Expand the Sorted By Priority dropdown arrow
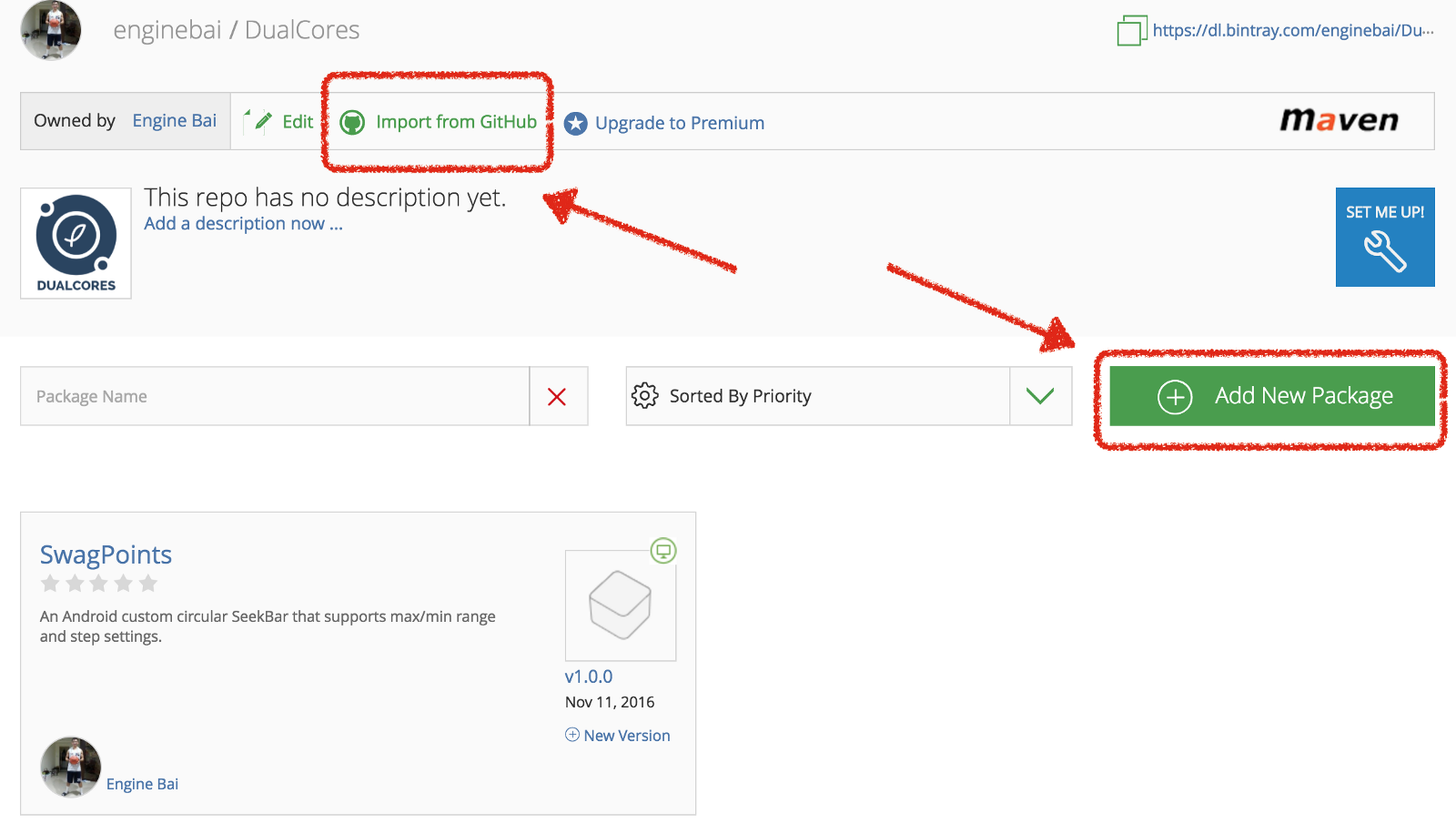 click(1040, 396)
